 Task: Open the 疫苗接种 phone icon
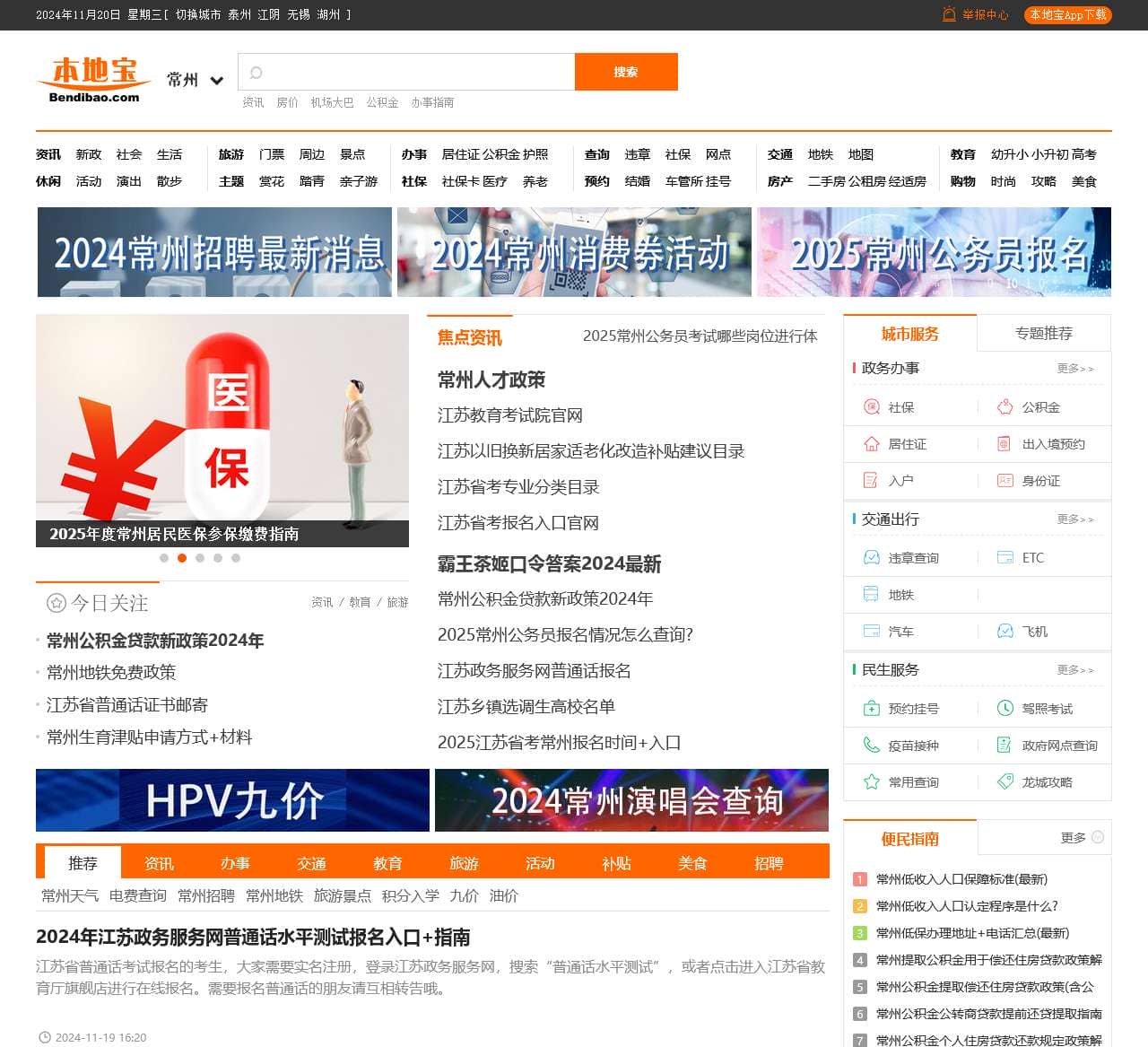(x=870, y=745)
